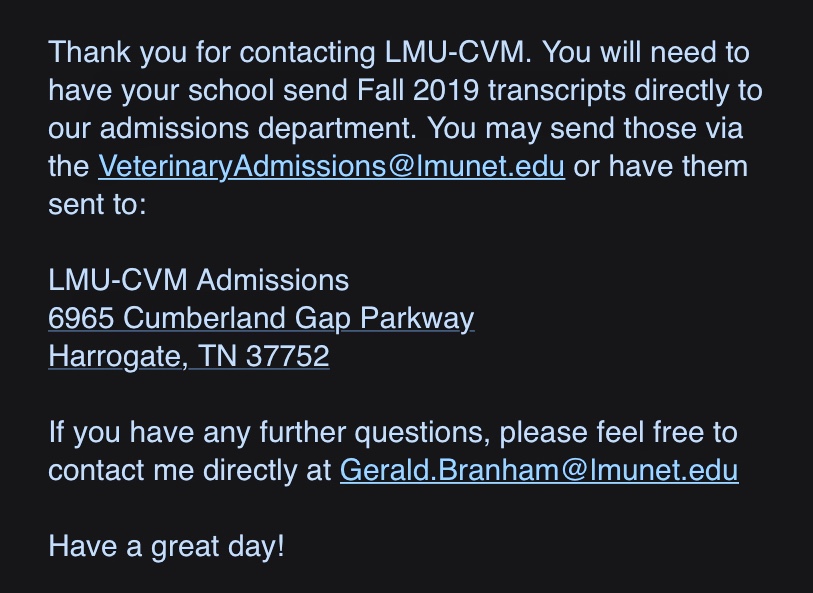Click the "please feel free to" text

tap(619, 432)
